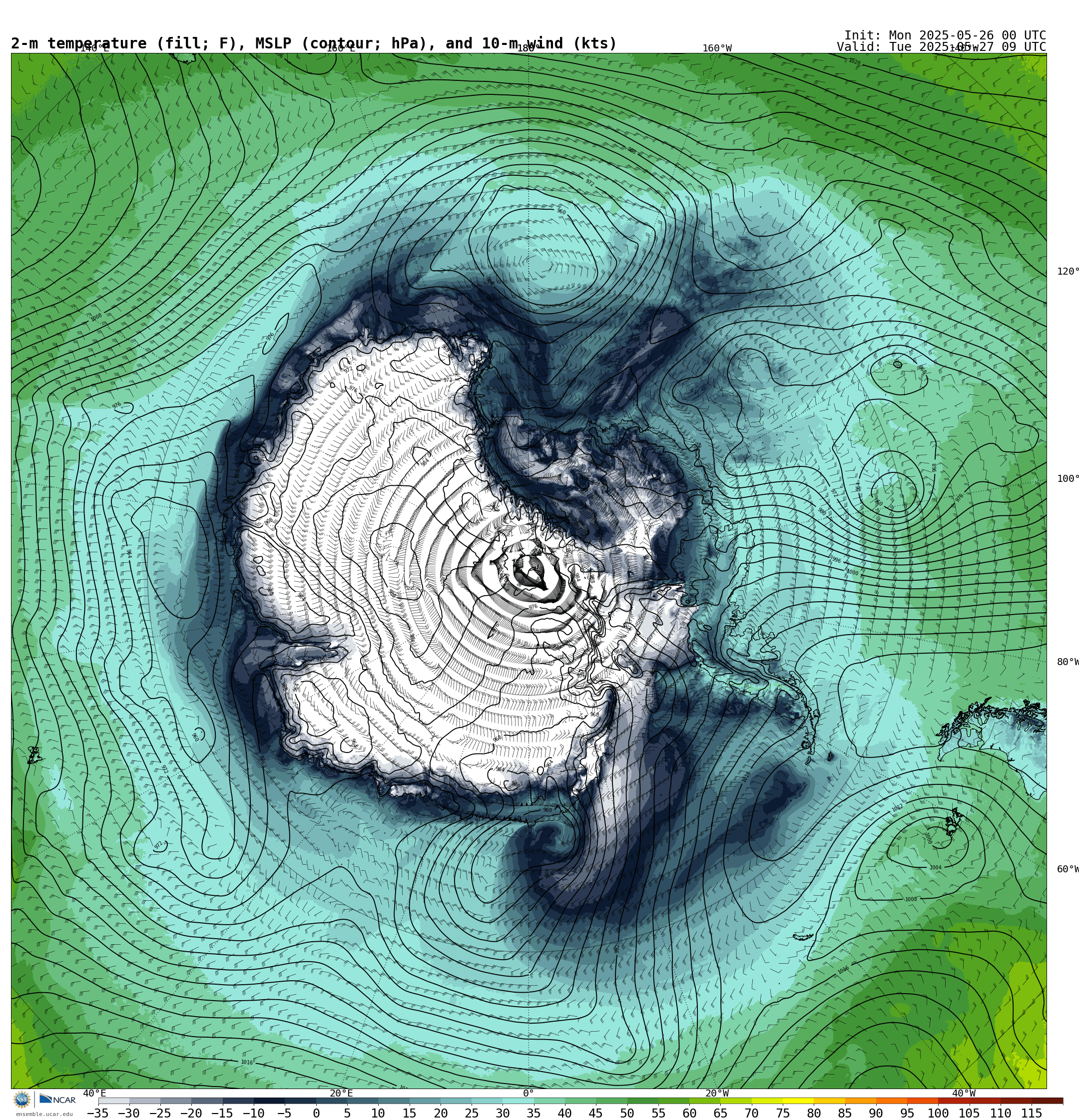Click the '160°W' longitude label at top

coord(717,48)
